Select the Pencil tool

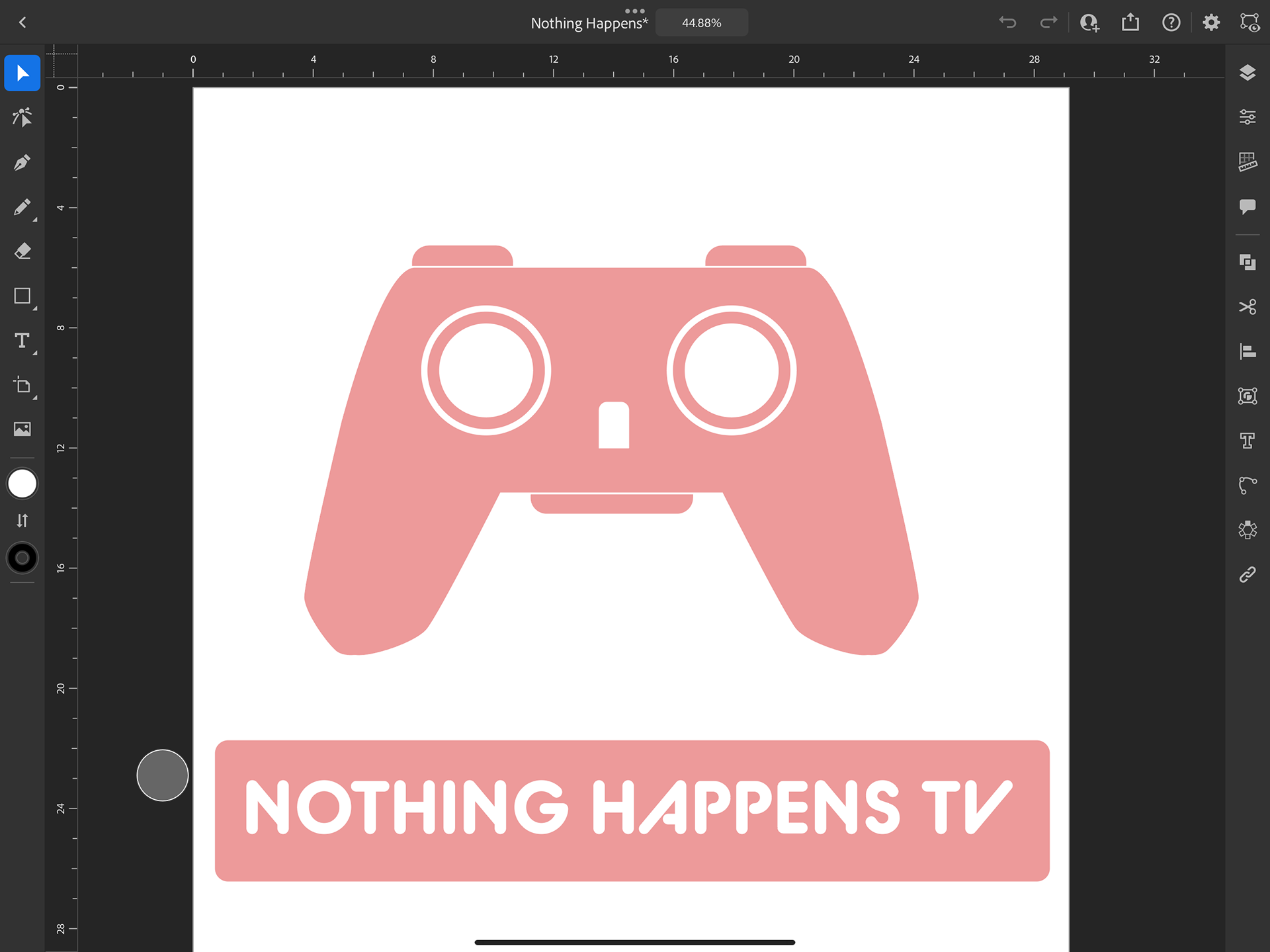click(22, 207)
